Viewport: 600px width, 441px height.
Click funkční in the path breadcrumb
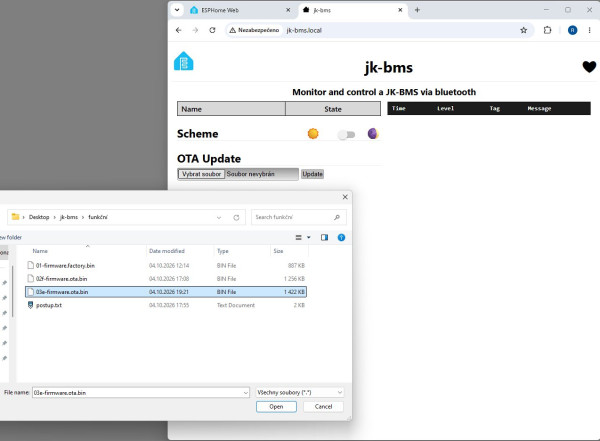tap(98, 217)
